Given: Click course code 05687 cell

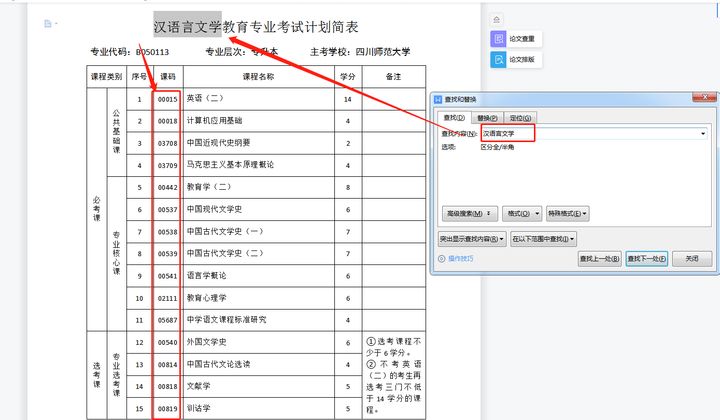Looking at the screenshot, I should (168, 320).
